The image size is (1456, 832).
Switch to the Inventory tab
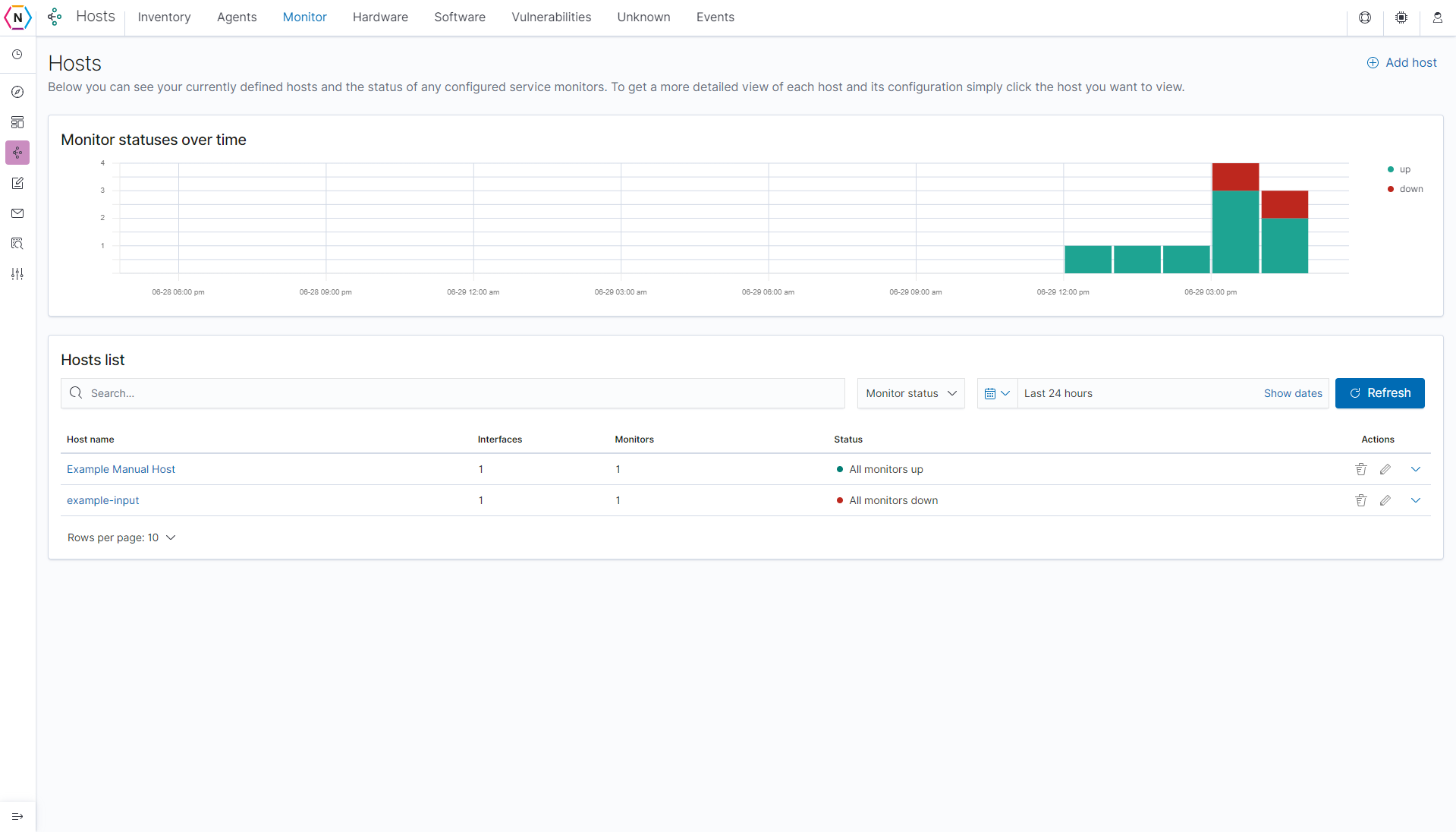[164, 17]
